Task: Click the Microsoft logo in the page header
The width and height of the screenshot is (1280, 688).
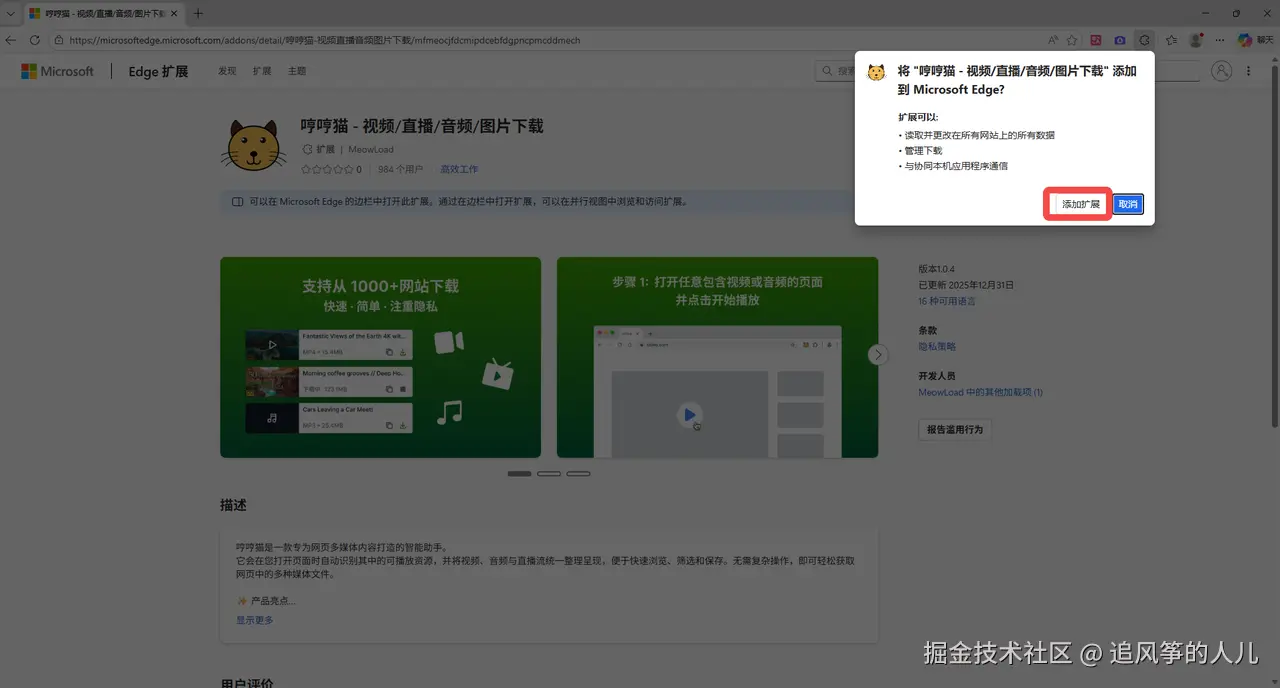Action: point(58,71)
